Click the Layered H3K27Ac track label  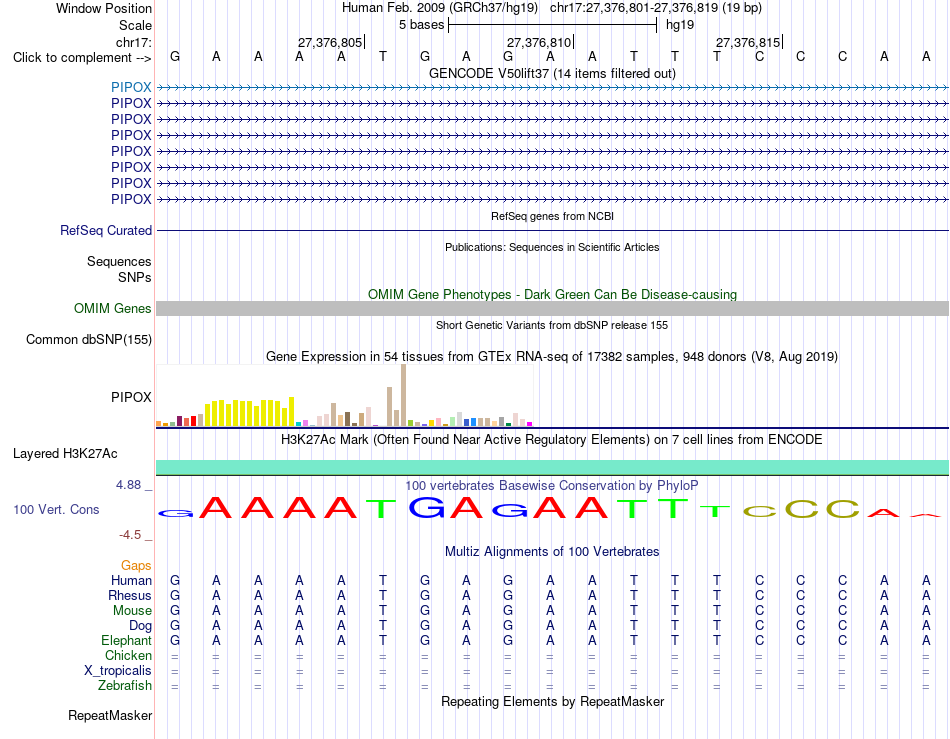point(65,454)
